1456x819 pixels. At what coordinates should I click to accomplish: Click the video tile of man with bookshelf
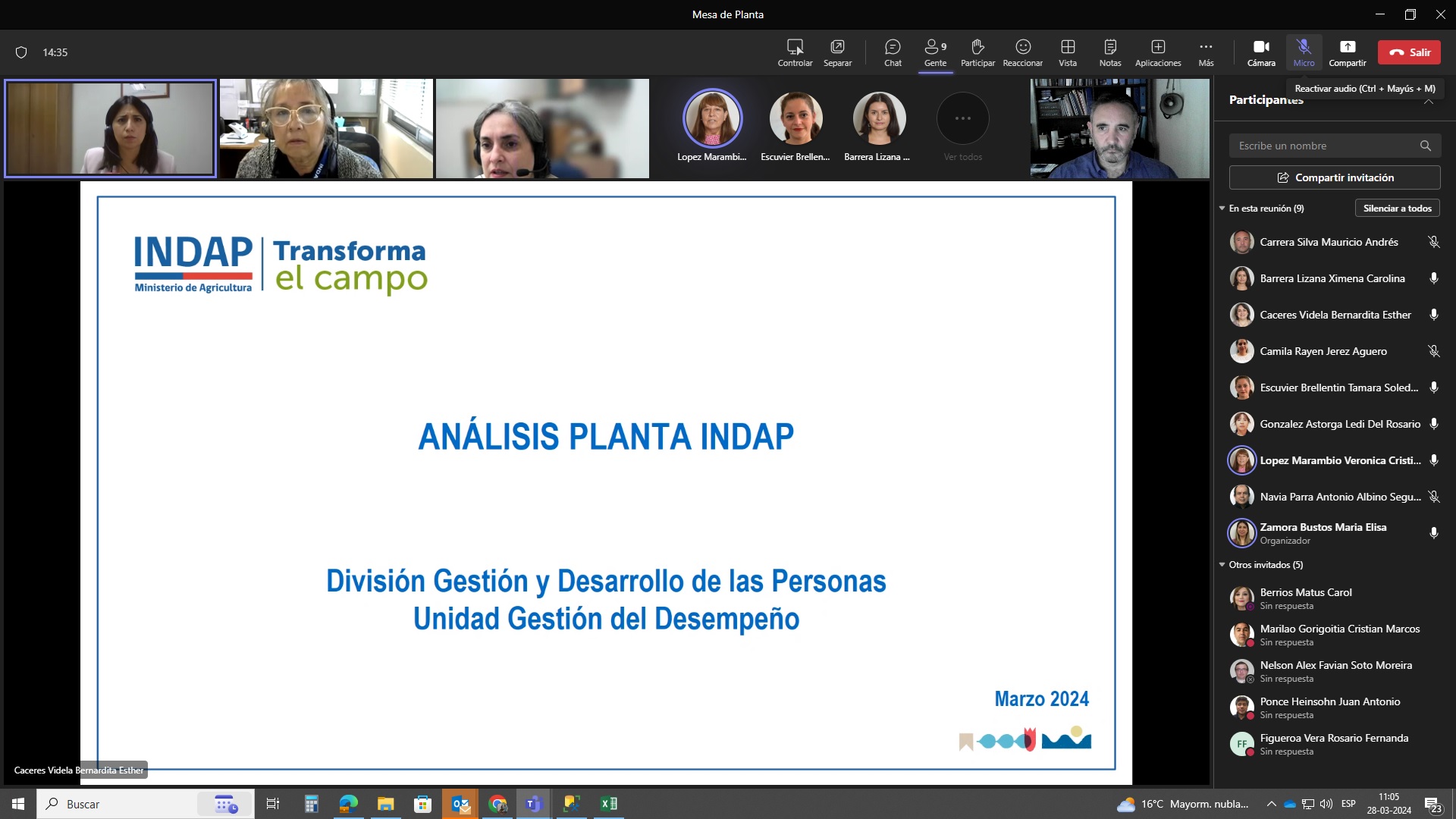click(1119, 128)
